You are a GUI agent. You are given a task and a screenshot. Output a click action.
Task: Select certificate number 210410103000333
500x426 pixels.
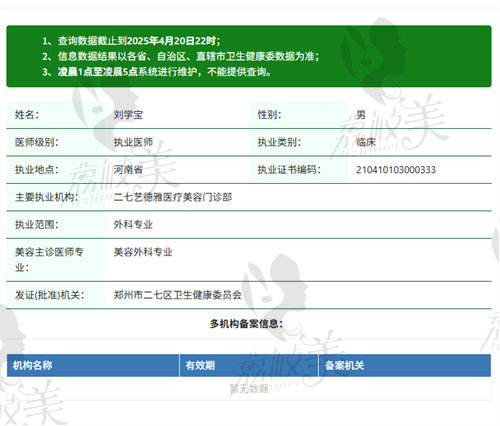pos(396,170)
